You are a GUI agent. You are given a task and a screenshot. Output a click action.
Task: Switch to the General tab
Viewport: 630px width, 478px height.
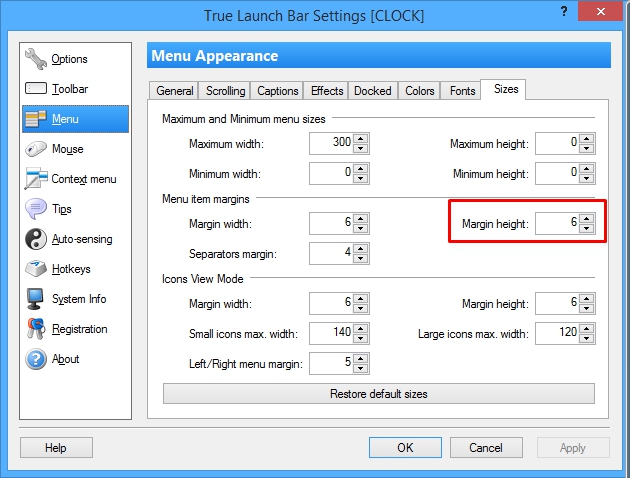[x=174, y=91]
